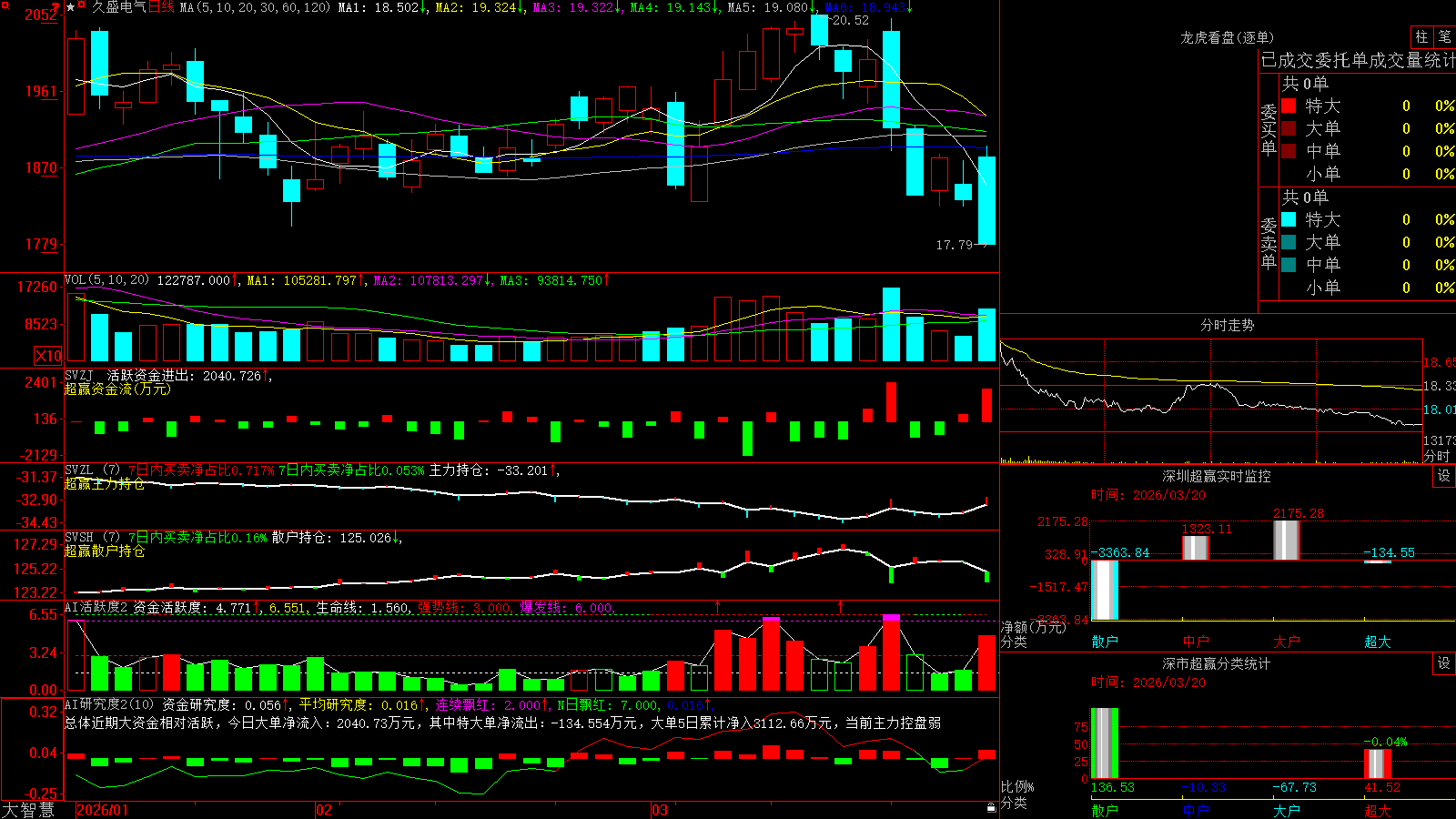Image resolution: width=1456 pixels, height=819 pixels.
Task: Click the last cyan candlestick near 17.79
Action: [x=986, y=200]
